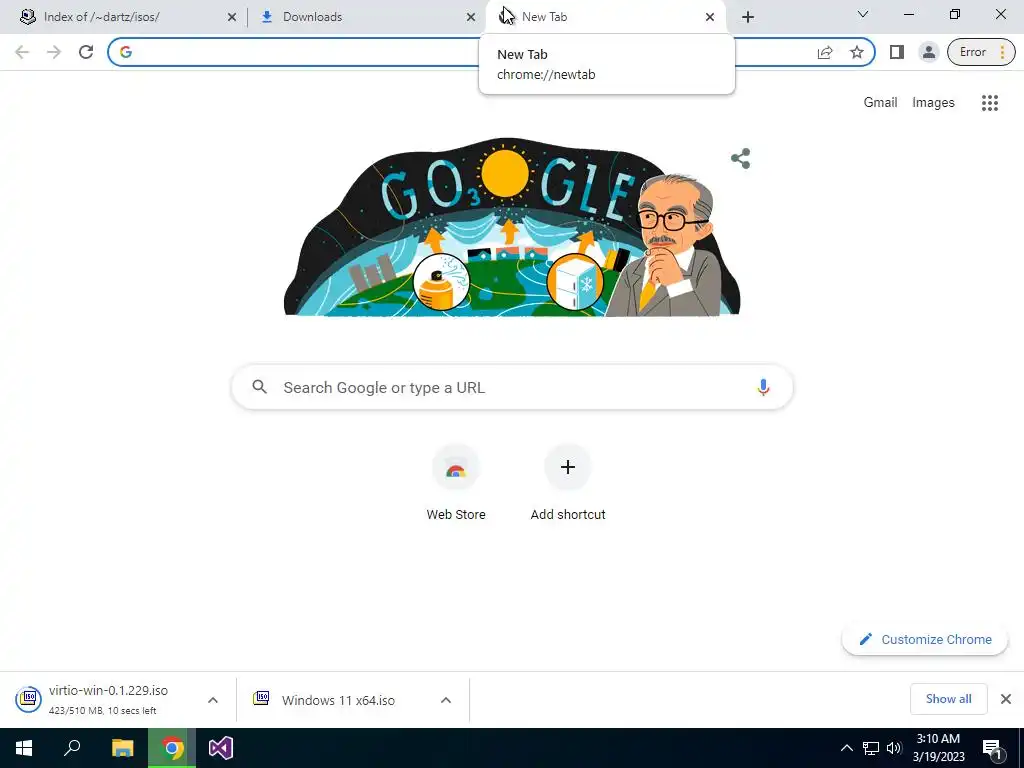1024x768 pixels.
Task: Bookmark this tab with the star icon
Action: click(x=857, y=52)
